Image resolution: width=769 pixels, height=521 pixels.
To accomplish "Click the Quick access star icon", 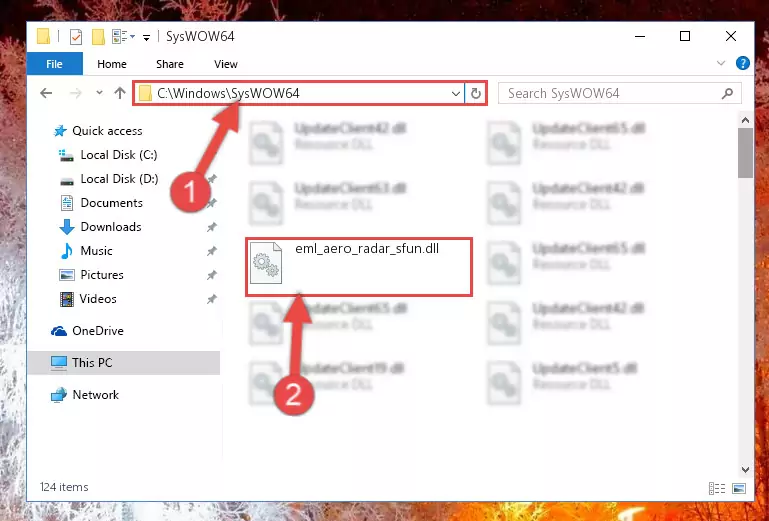I will (x=60, y=131).
